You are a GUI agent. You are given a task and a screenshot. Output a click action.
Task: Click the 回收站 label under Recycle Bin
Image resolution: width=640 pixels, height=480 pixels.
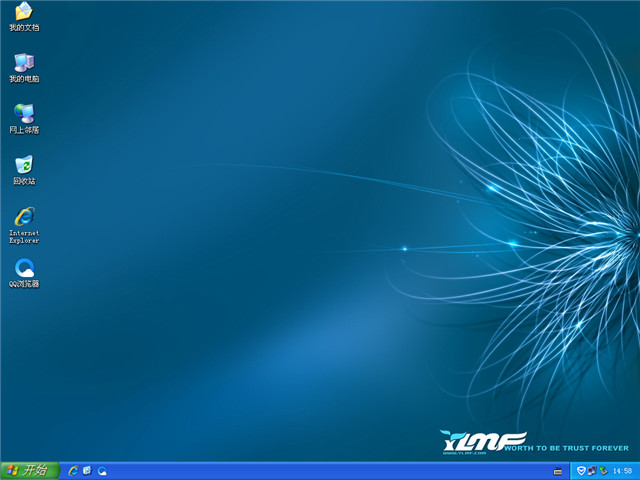(24, 181)
